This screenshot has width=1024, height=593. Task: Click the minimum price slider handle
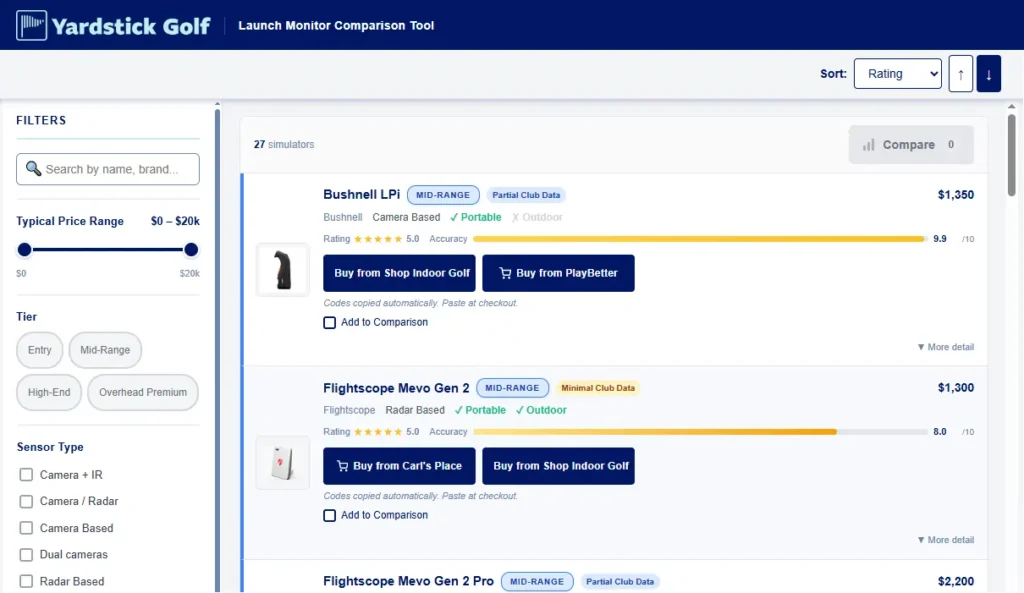(24, 249)
